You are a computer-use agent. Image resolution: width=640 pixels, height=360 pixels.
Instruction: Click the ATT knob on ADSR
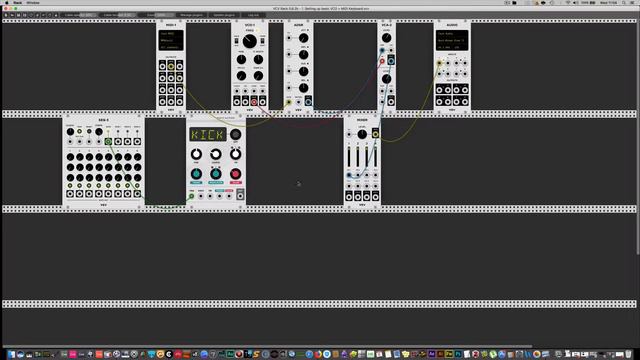tap(303, 38)
